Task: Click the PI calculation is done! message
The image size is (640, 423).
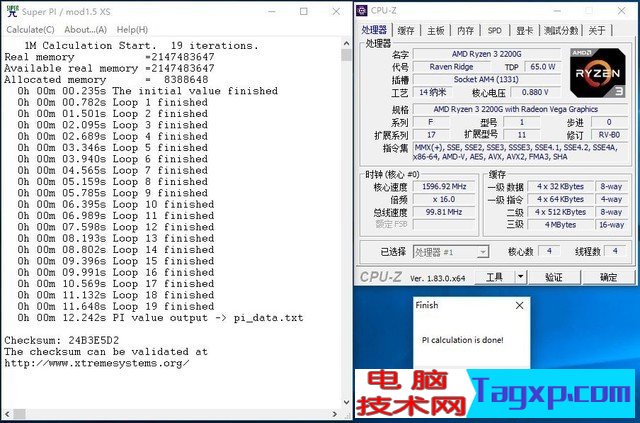Action: (x=462, y=340)
